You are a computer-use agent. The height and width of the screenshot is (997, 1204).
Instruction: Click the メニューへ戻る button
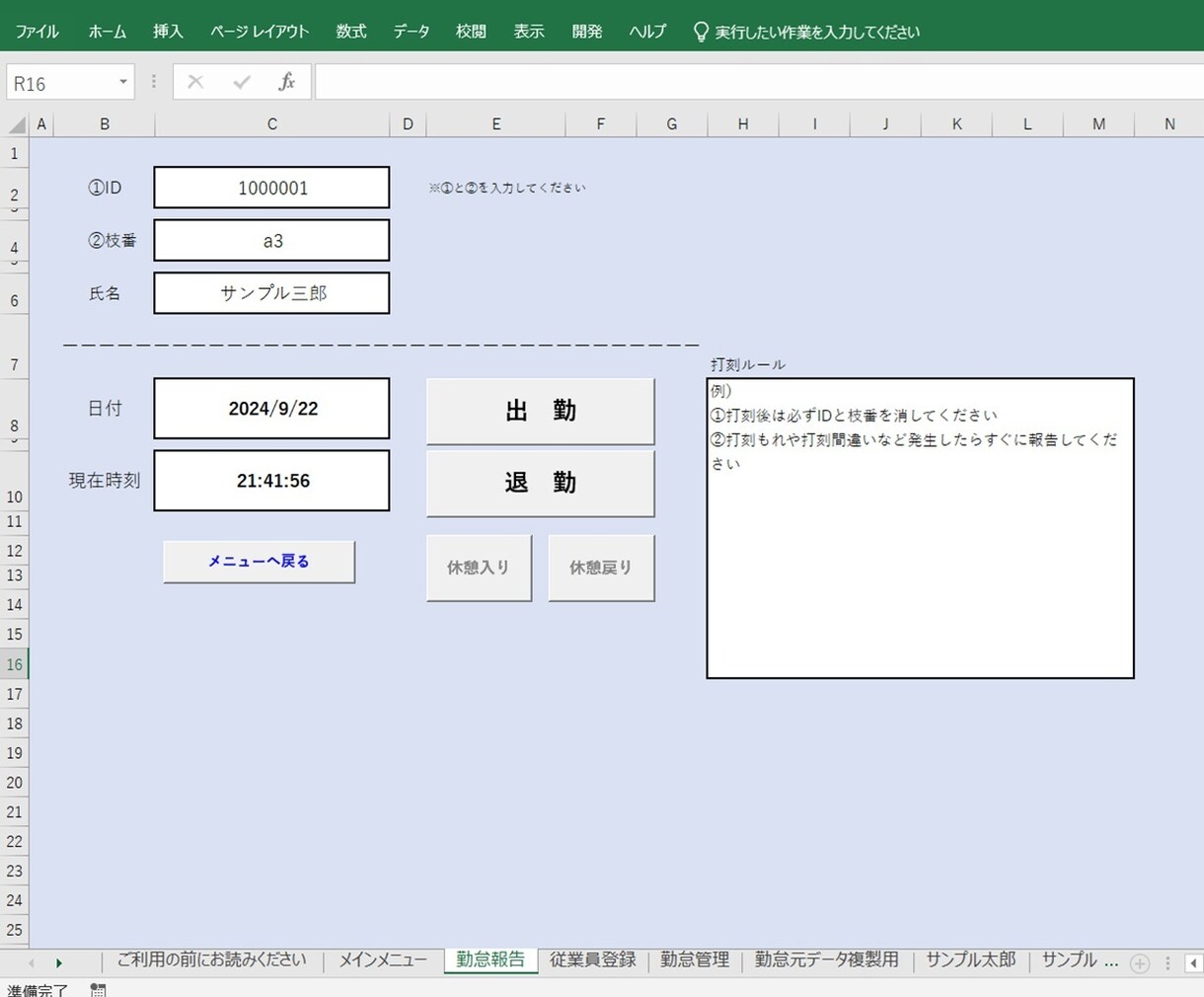(x=259, y=562)
